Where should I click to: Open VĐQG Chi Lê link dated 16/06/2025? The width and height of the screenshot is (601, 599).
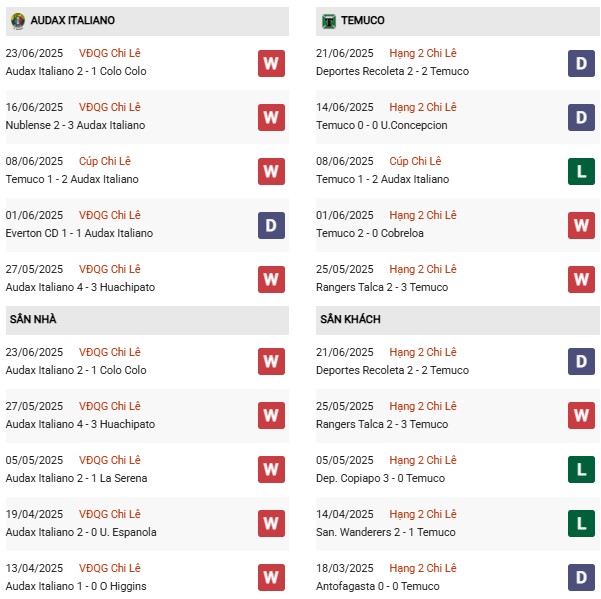click(x=110, y=107)
